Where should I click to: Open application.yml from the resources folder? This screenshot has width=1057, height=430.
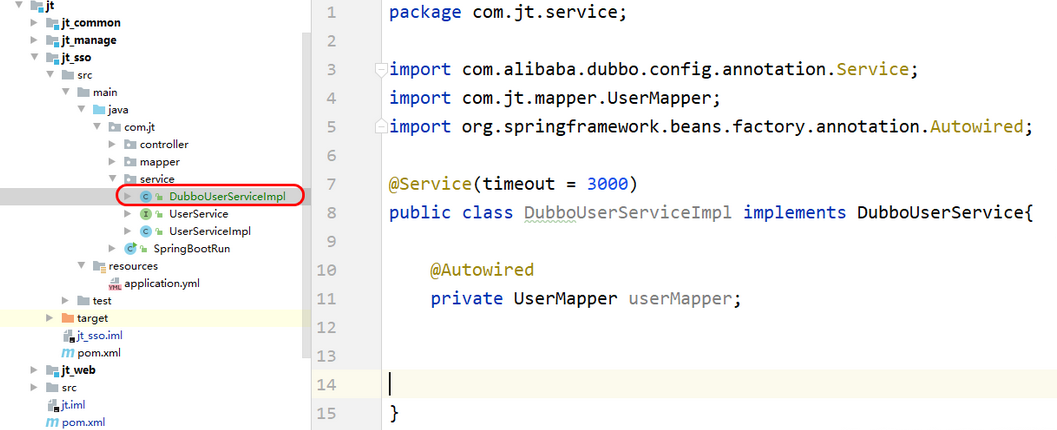(162, 284)
